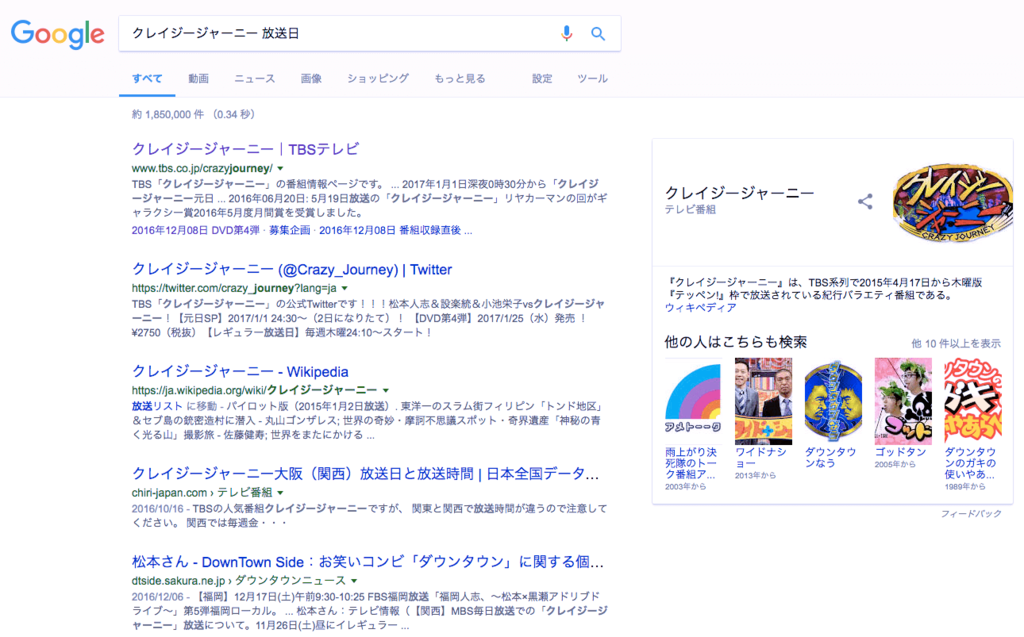Open the Crazy Journey logo image
The height and width of the screenshot is (637, 1024).
(x=952, y=202)
